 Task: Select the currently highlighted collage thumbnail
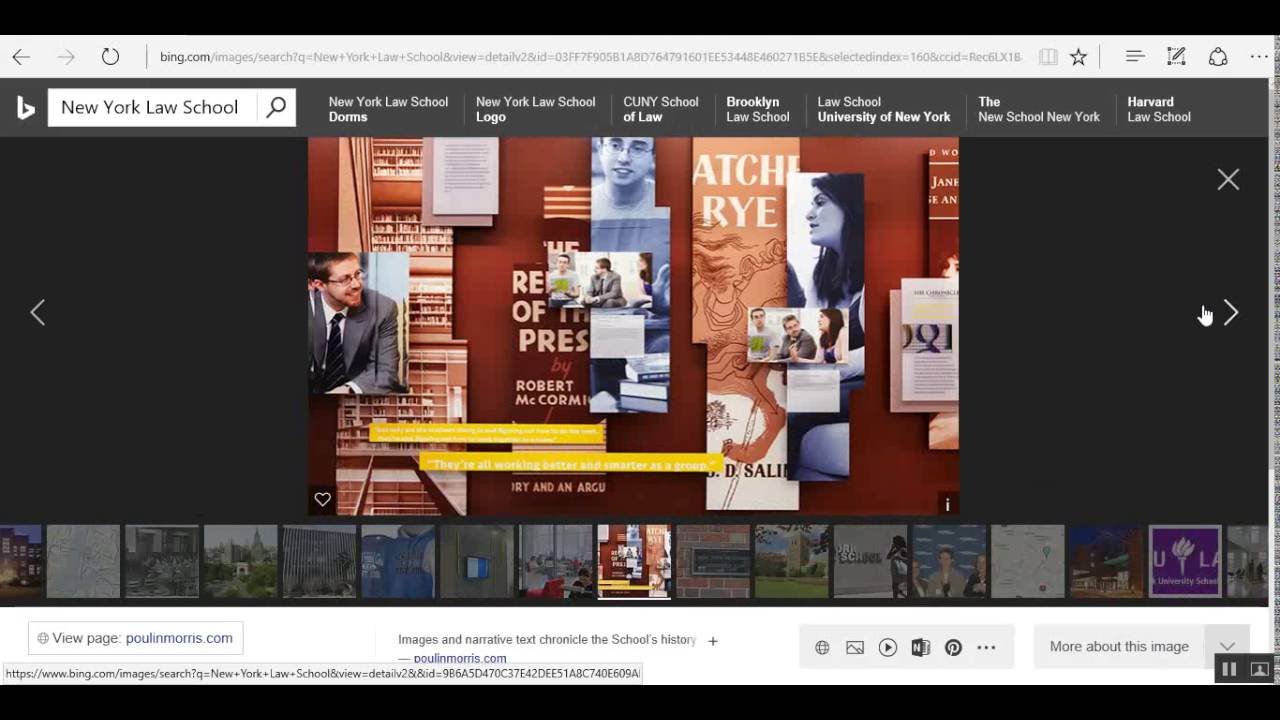tap(634, 562)
